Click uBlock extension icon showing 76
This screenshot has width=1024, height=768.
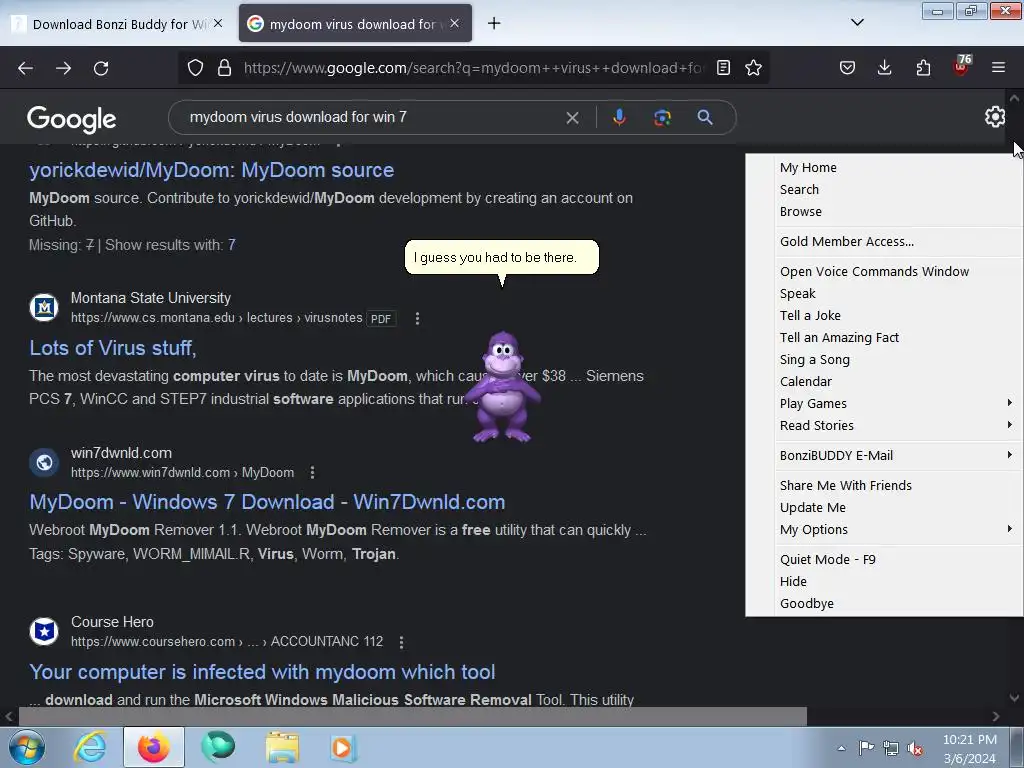[x=961, y=65]
